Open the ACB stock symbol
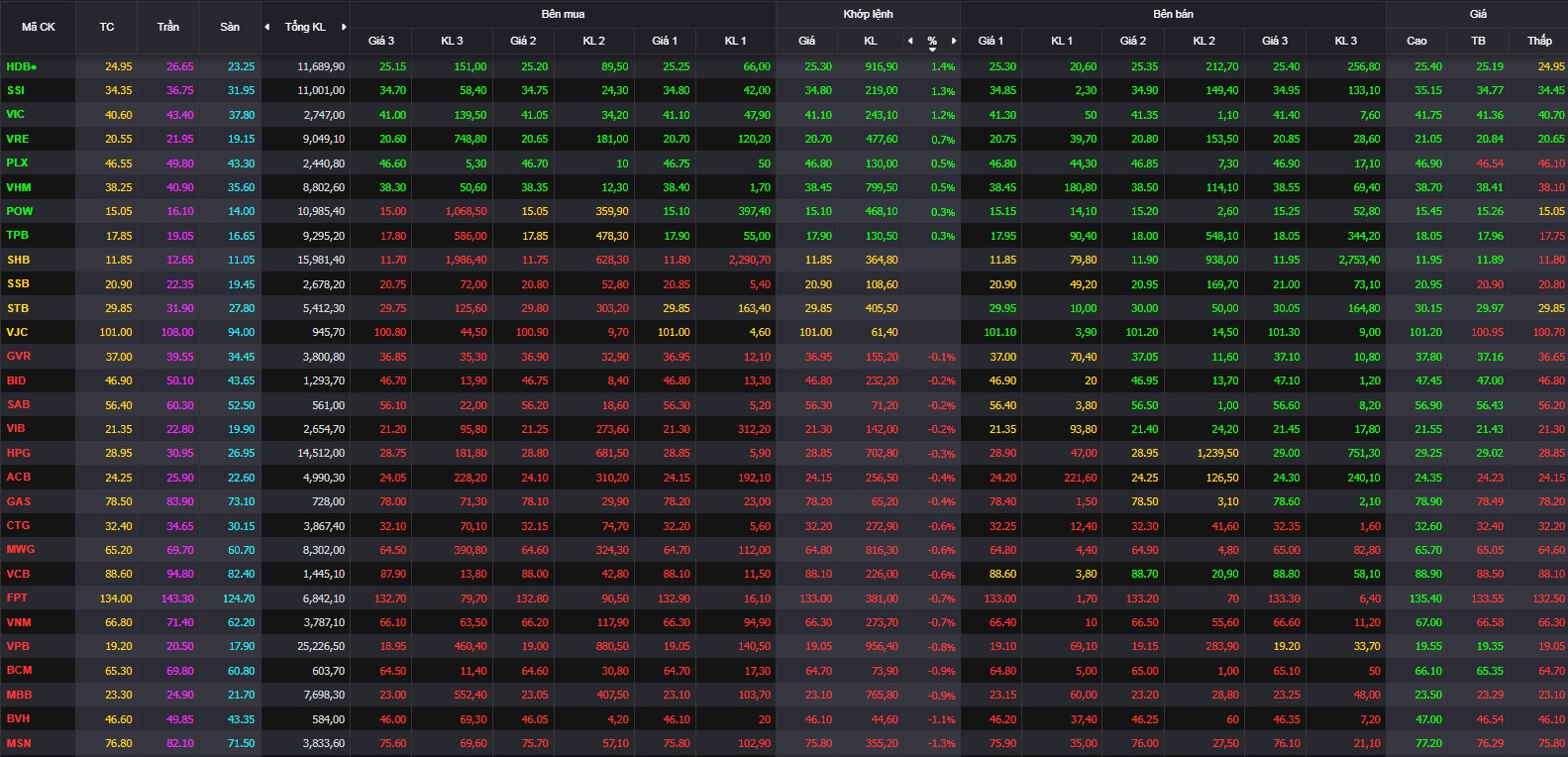 (19, 477)
